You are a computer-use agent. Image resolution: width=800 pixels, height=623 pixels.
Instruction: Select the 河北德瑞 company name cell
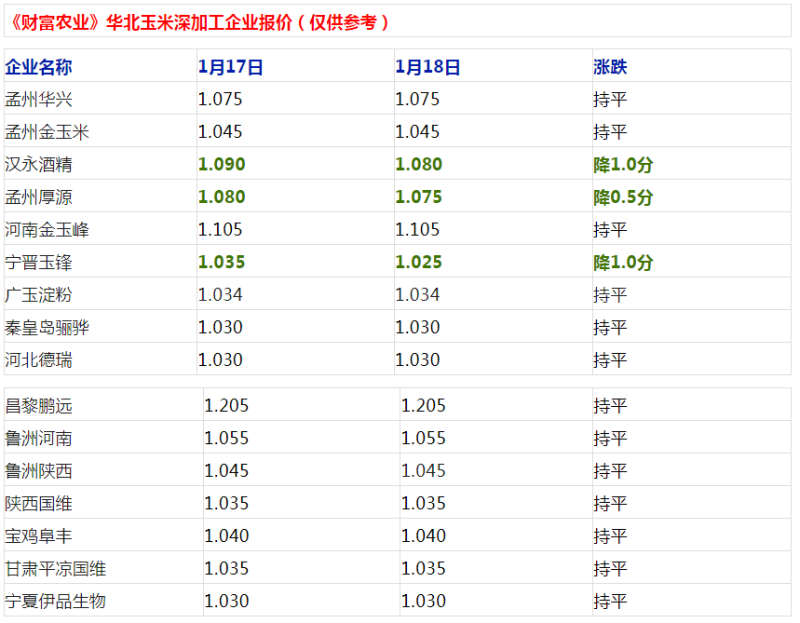[x=39, y=360]
